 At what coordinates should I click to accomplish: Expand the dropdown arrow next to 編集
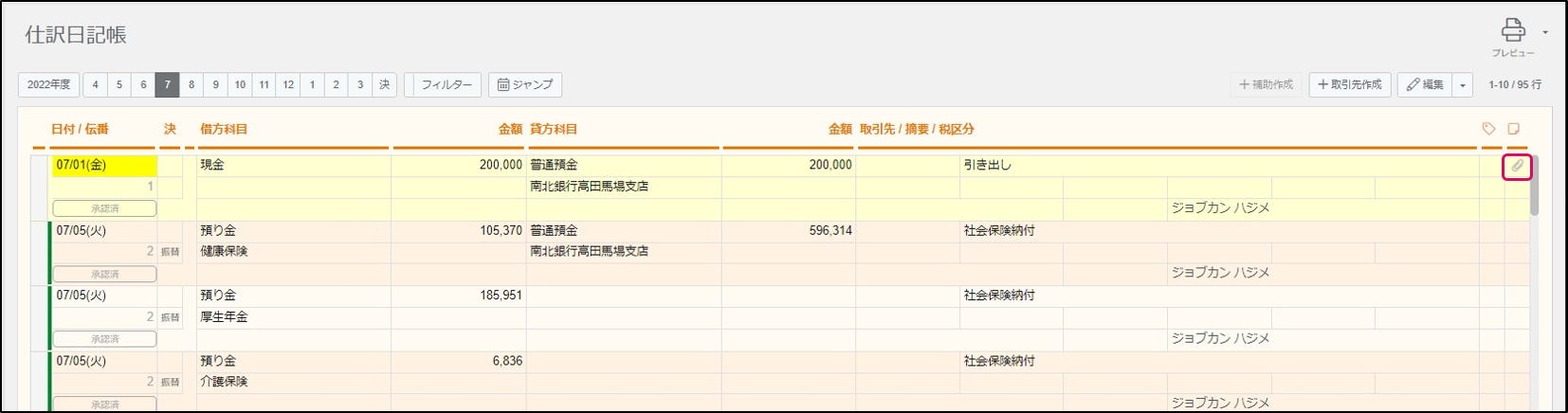click(1463, 85)
